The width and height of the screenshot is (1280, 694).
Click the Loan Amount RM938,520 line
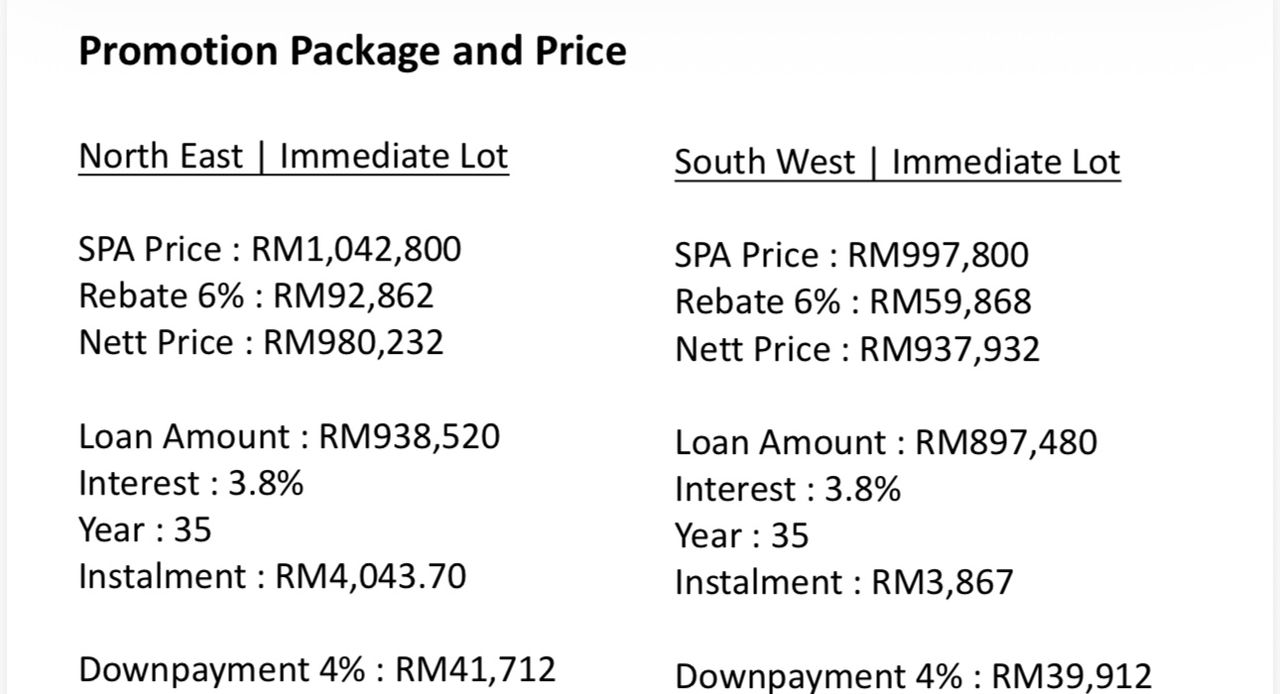pos(289,436)
